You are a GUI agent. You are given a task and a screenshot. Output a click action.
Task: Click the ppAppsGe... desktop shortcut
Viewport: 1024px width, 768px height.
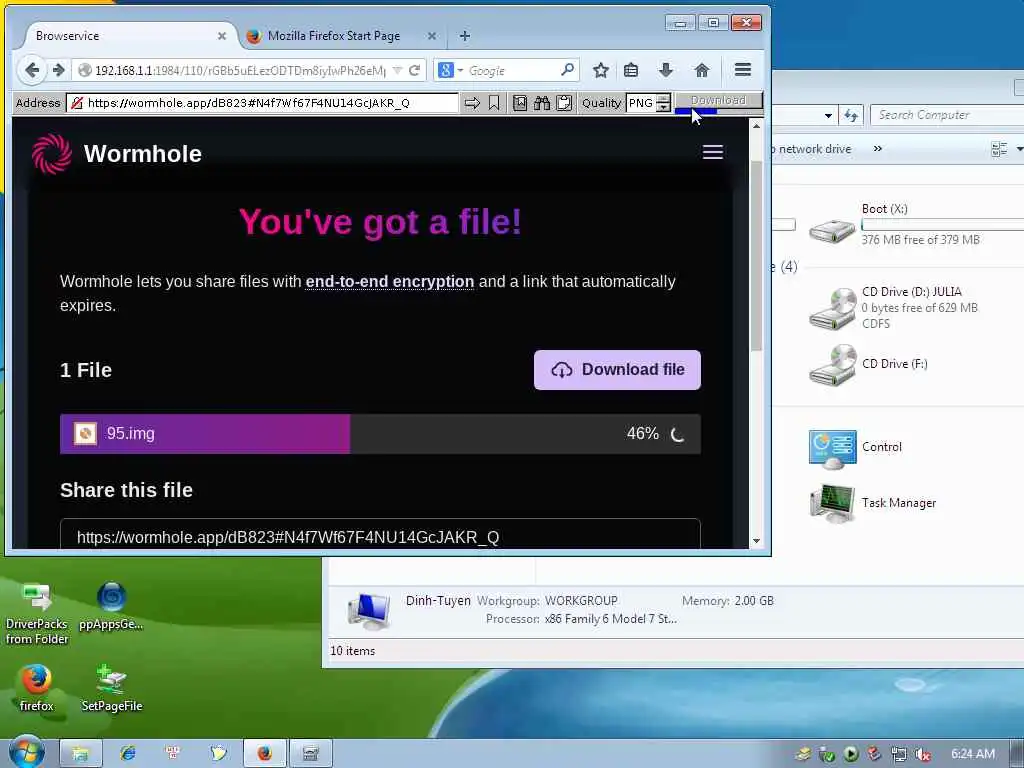coord(111,606)
